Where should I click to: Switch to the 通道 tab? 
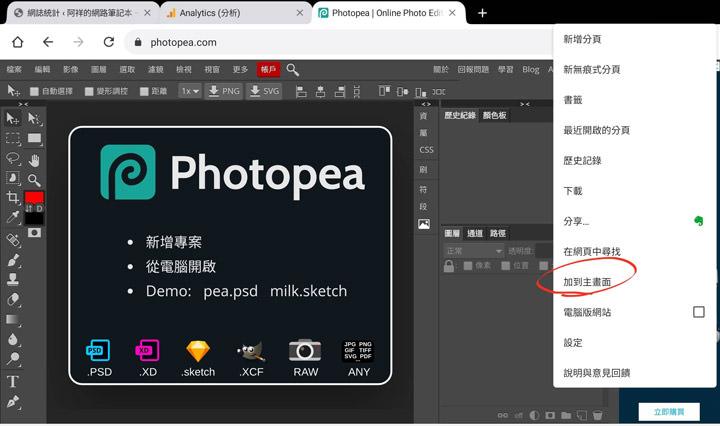tap(475, 233)
